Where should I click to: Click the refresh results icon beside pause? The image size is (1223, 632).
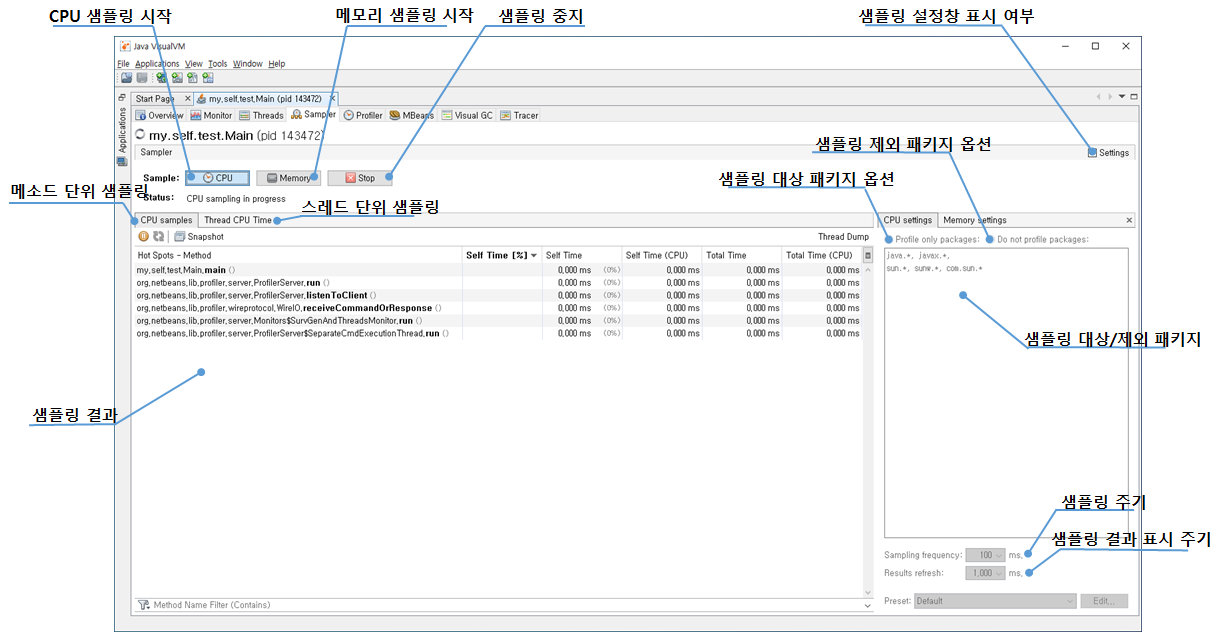[x=158, y=237]
